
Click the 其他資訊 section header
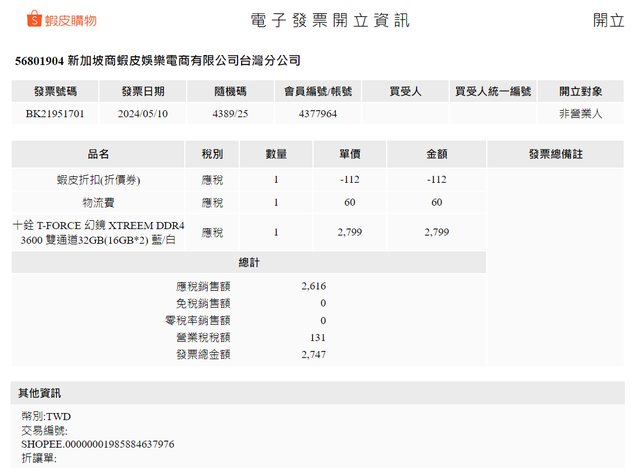click(x=39, y=392)
